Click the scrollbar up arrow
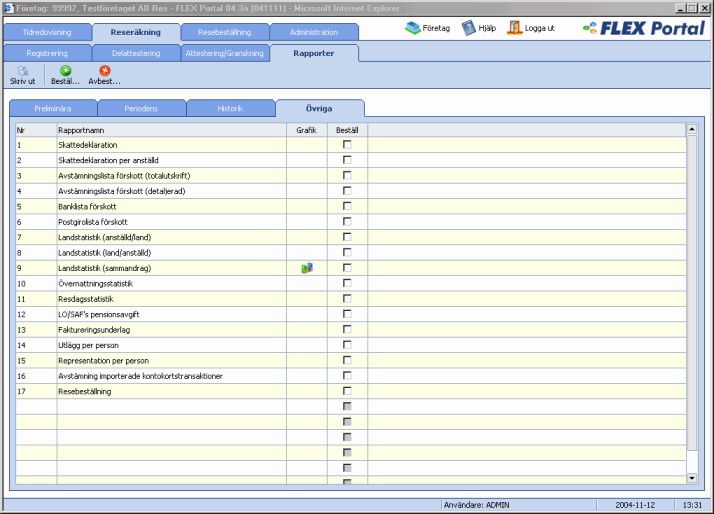Image resolution: width=714 pixels, height=514 pixels. [691, 129]
